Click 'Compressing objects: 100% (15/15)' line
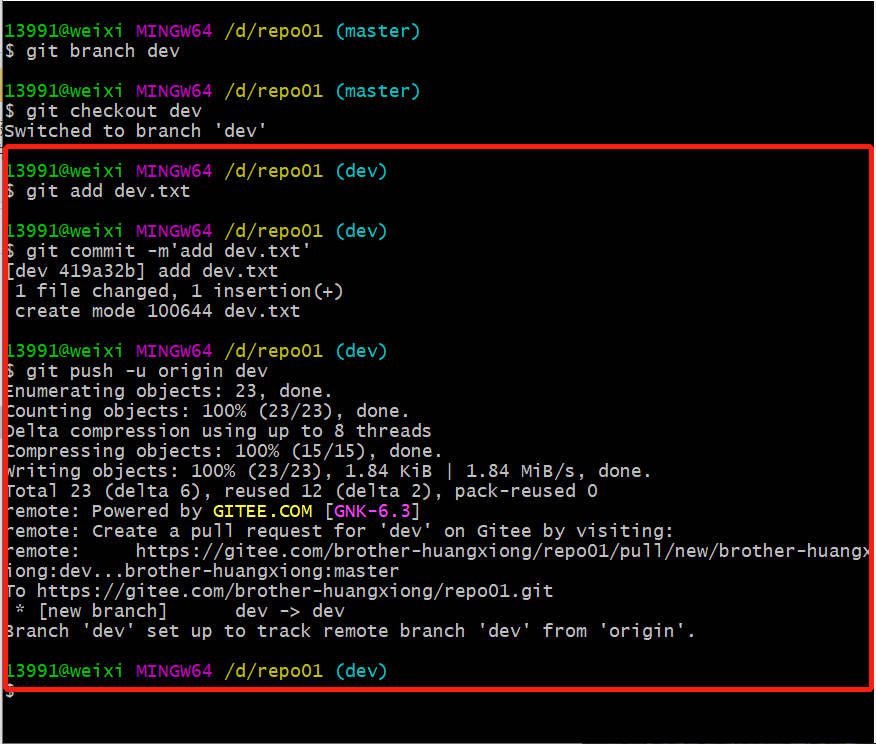Screen dimensions: 876x744 [225, 451]
